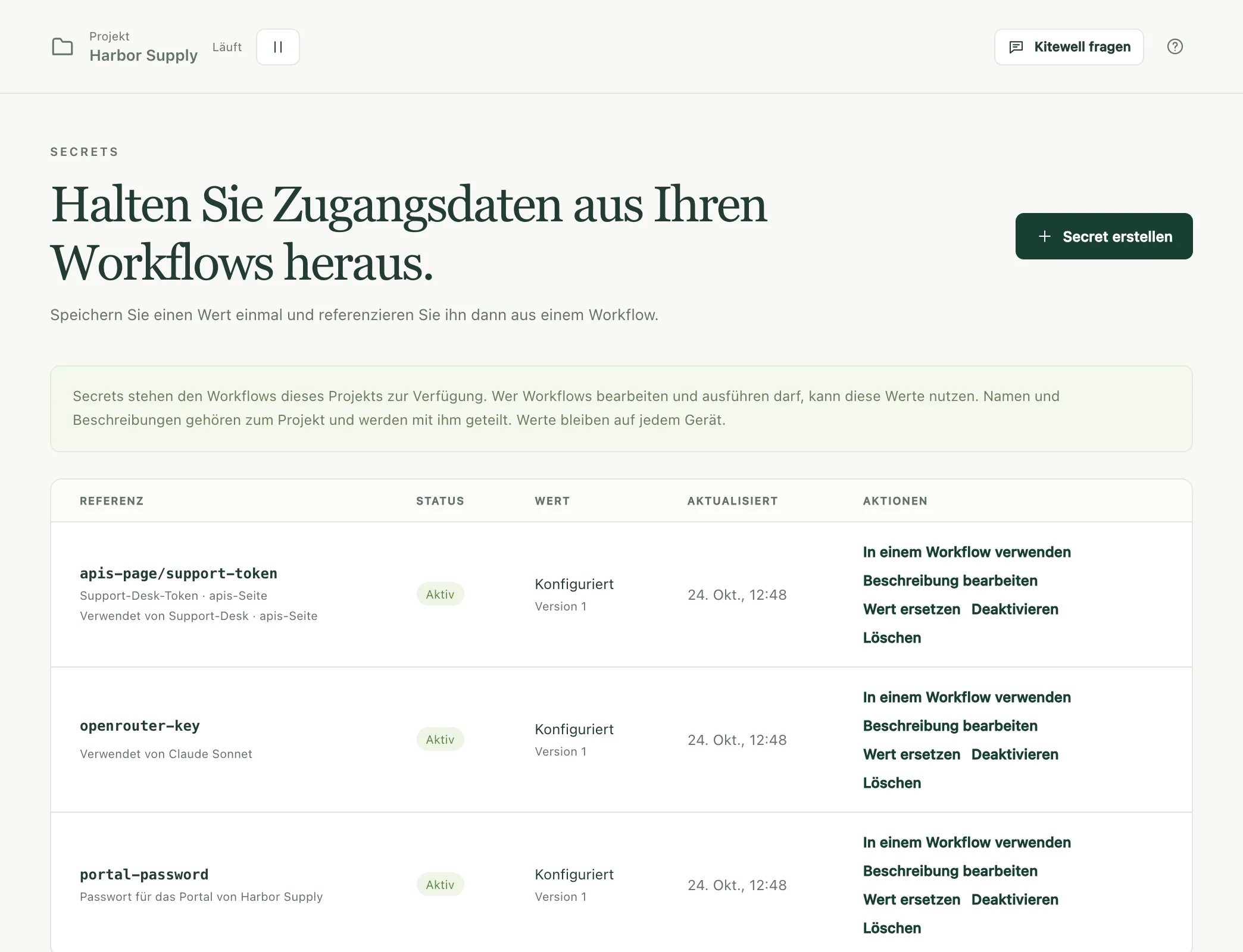This screenshot has height=952, width=1243.
Task: Click the AKTUALISIERT column header
Action: 732,501
